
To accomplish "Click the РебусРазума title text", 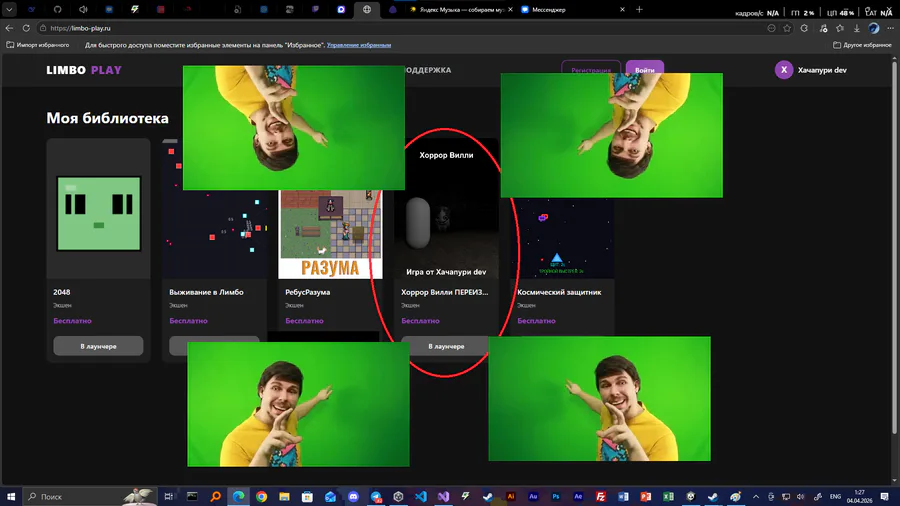I will coord(307,292).
